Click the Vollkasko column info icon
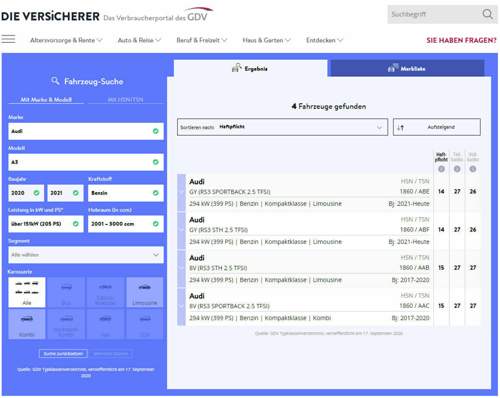 click(473, 169)
